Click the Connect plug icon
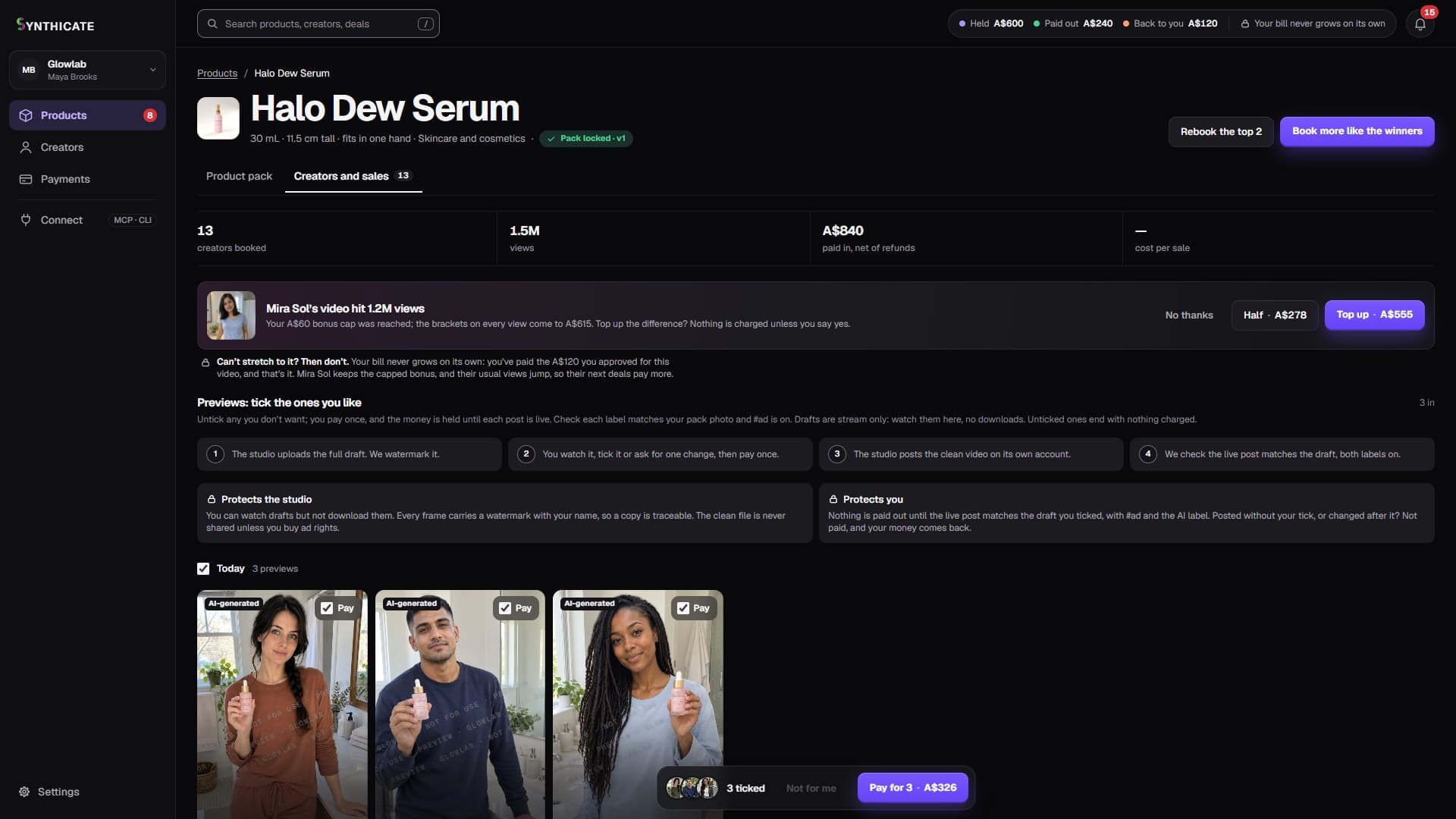This screenshot has height=819, width=1456. pyautogui.click(x=26, y=220)
